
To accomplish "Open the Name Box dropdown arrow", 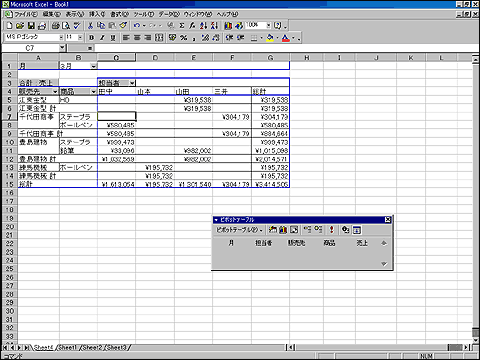I will pyautogui.click(x=62, y=48).
